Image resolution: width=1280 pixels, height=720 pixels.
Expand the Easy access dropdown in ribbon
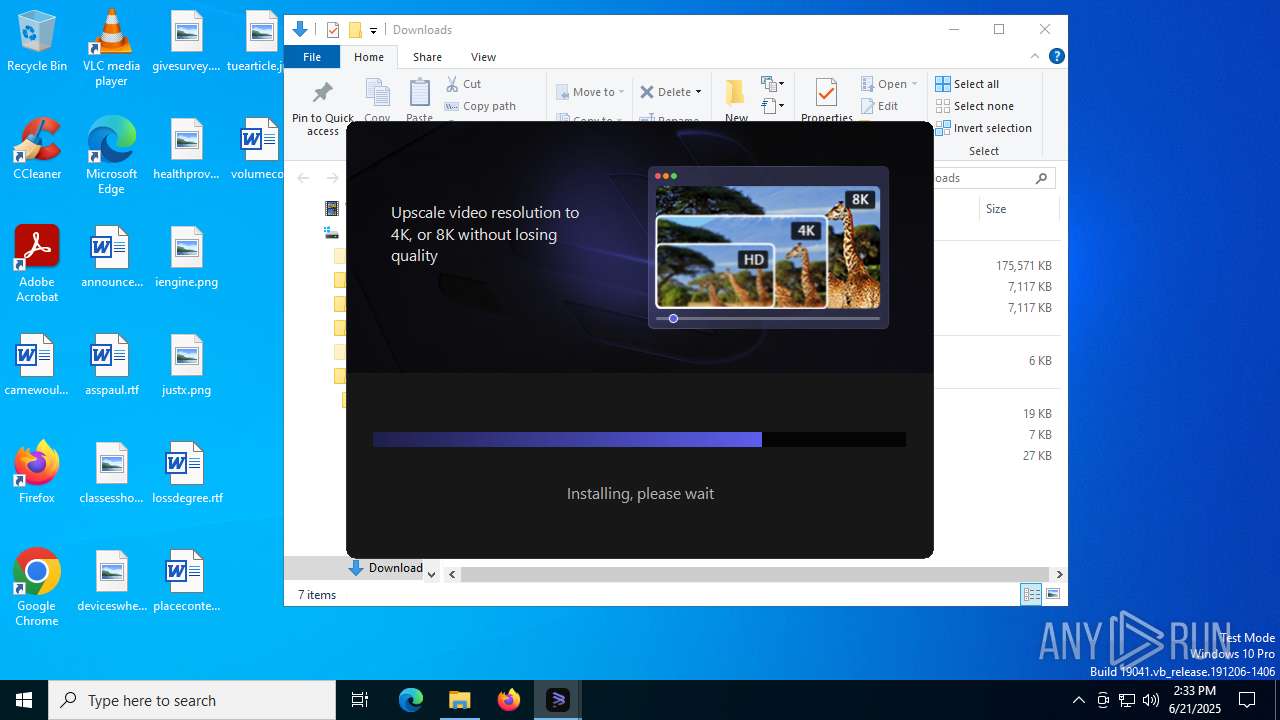pyautogui.click(x=773, y=106)
